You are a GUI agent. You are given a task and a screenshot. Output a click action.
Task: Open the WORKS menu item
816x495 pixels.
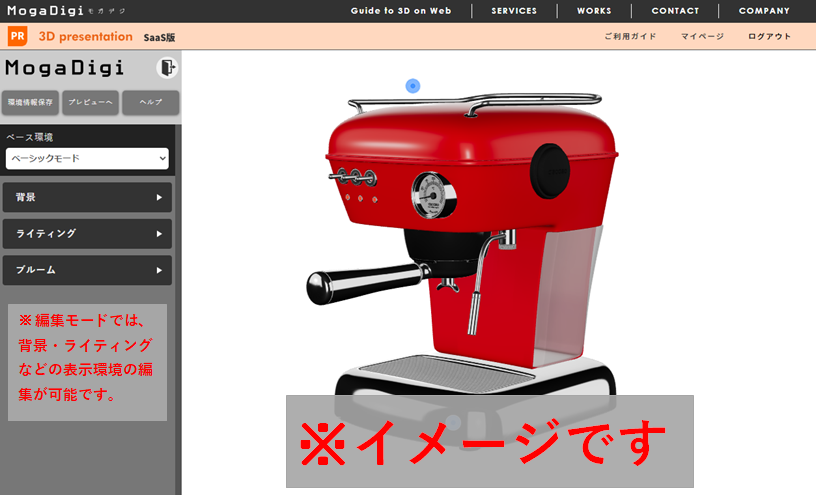[x=594, y=11]
